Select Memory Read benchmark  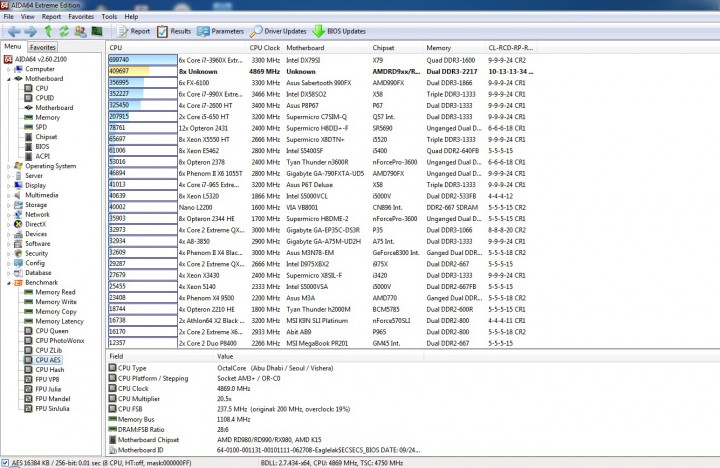tap(55, 292)
